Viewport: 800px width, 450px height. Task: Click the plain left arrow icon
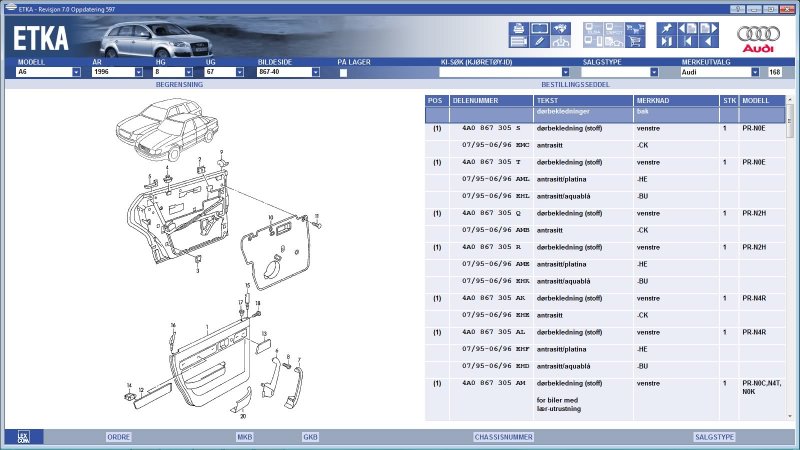pos(706,42)
